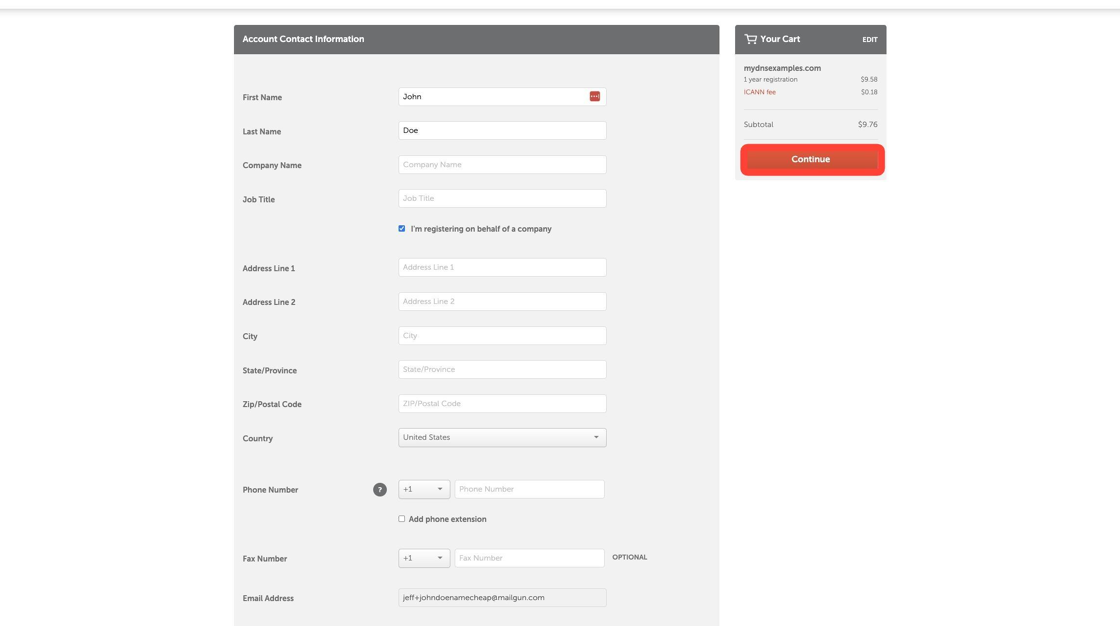1120x626 pixels.
Task: Click into the Phone Number text field
Action: (529, 489)
